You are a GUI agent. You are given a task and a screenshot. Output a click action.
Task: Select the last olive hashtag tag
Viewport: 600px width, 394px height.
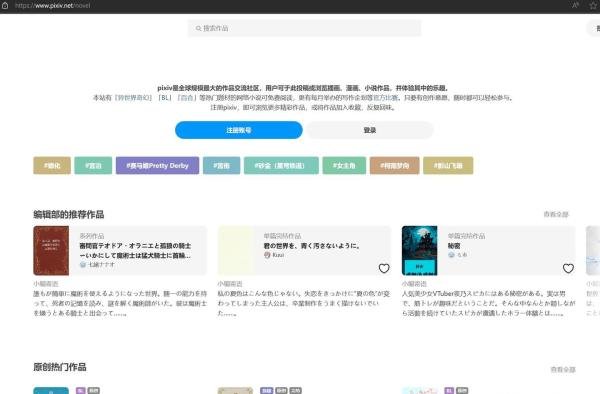click(x=448, y=166)
